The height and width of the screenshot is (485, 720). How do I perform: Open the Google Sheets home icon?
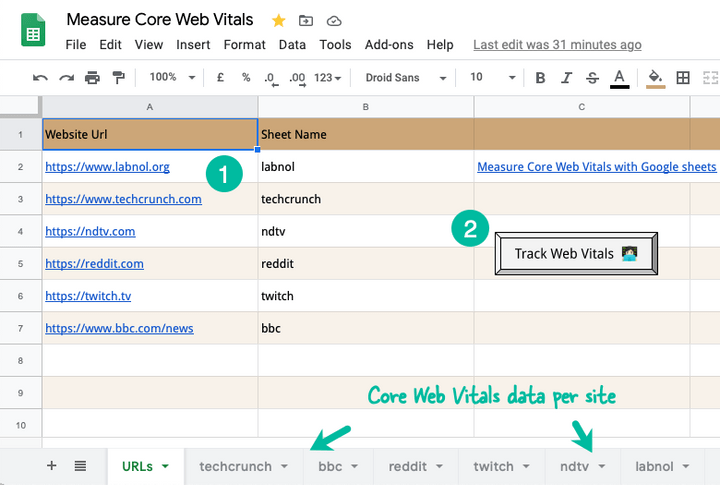point(33,30)
